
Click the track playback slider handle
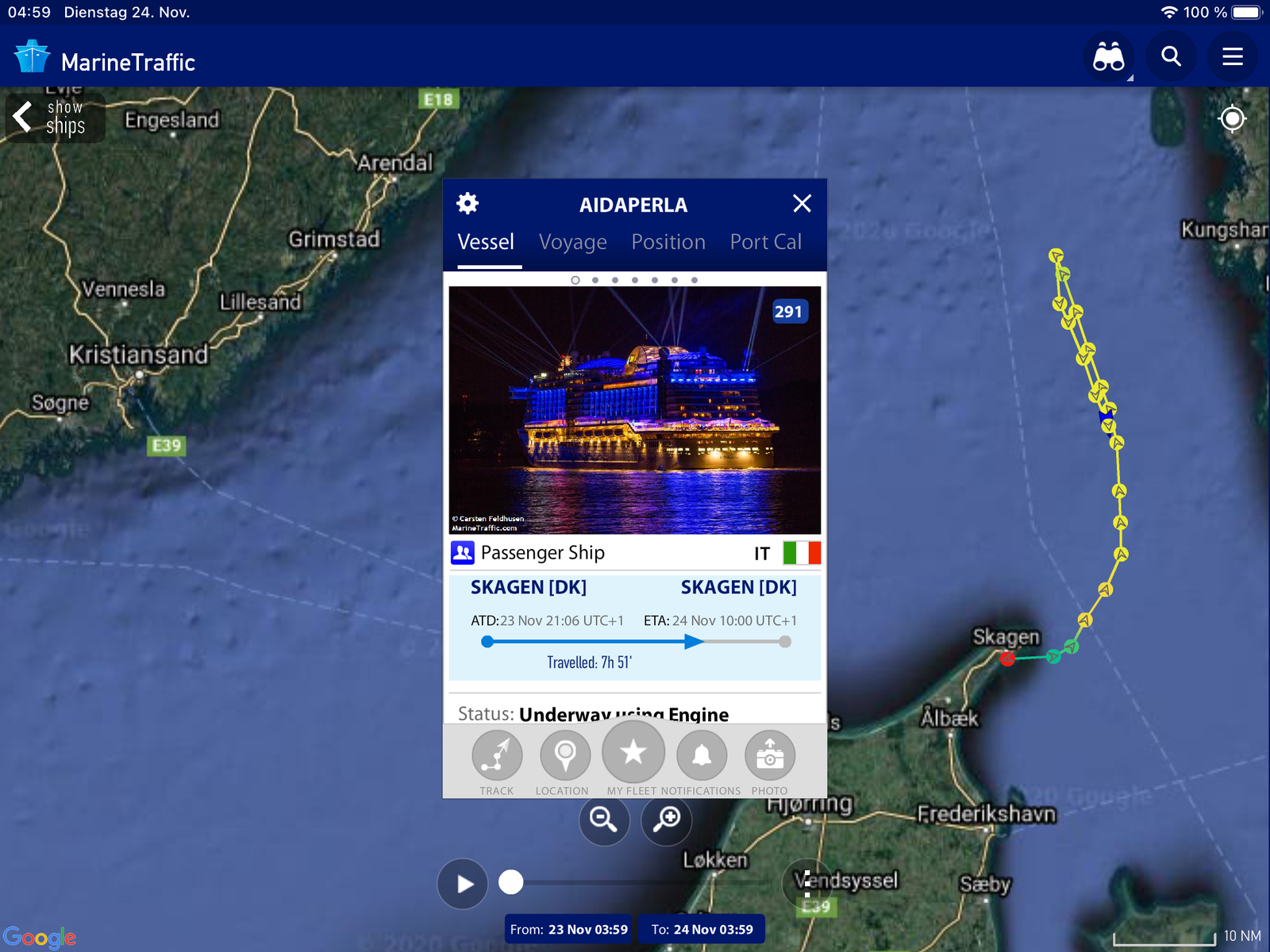pyautogui.click(x=511, y=882)
